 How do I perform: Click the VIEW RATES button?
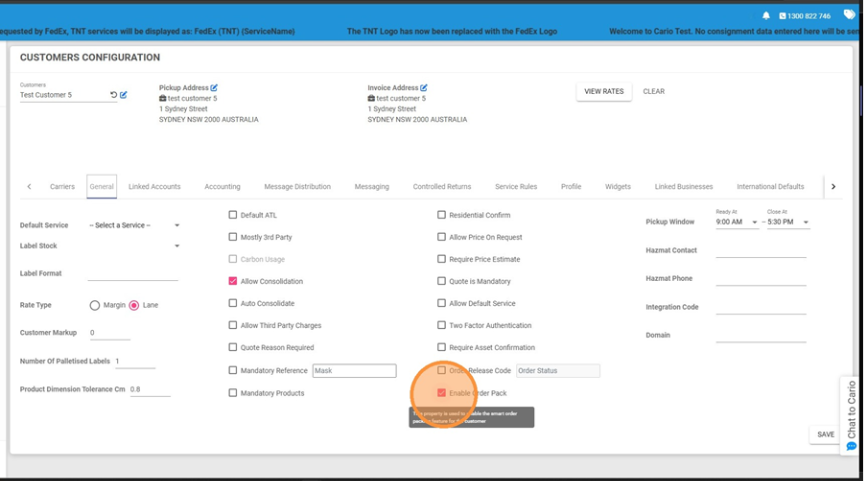pyautogui.click(x=603, y=91)
